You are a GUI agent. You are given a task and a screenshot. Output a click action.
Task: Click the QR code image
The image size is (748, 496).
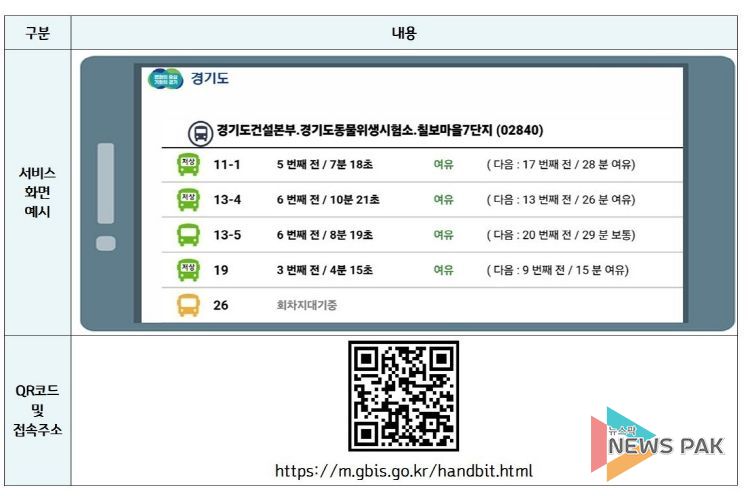404,396
